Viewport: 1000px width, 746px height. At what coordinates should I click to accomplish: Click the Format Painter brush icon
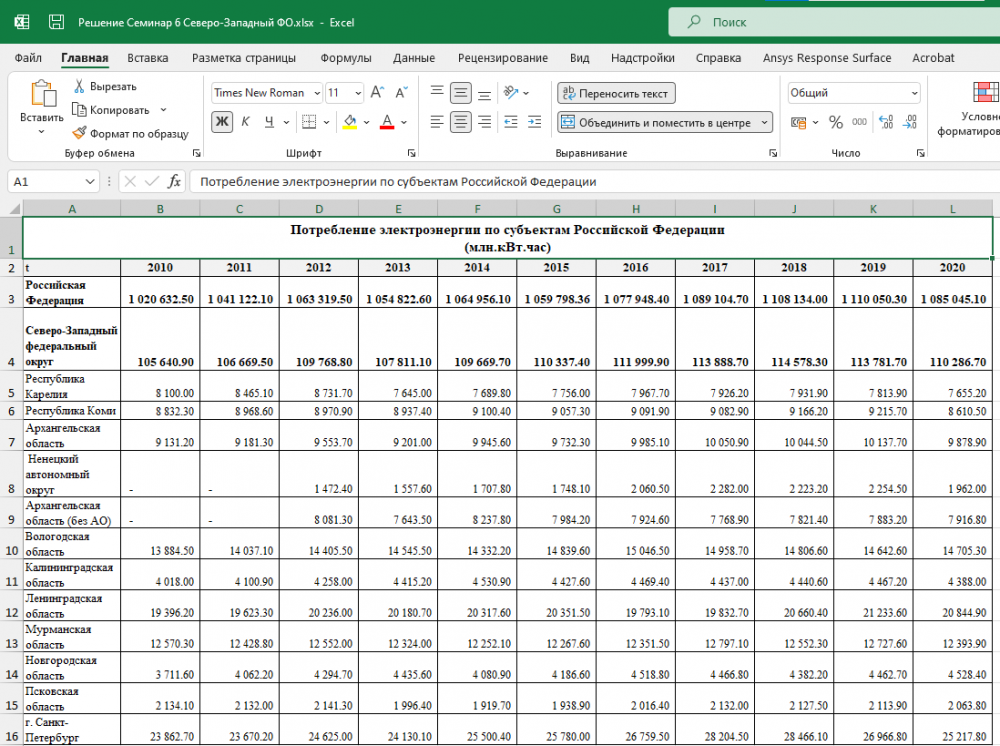(79, 133)
